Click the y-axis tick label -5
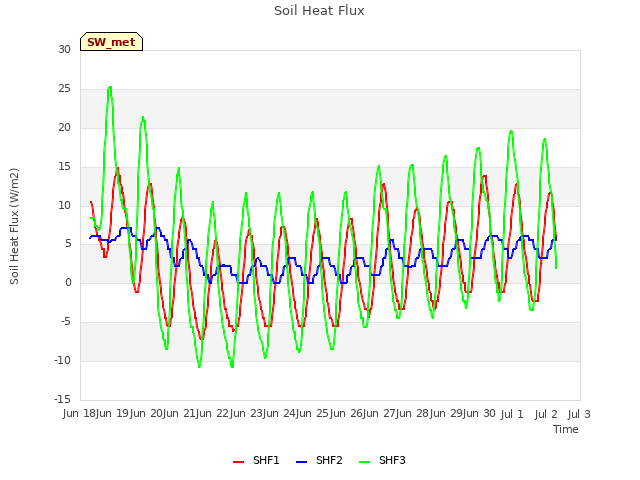Screen dimensions: 640x480 (65, 322)
